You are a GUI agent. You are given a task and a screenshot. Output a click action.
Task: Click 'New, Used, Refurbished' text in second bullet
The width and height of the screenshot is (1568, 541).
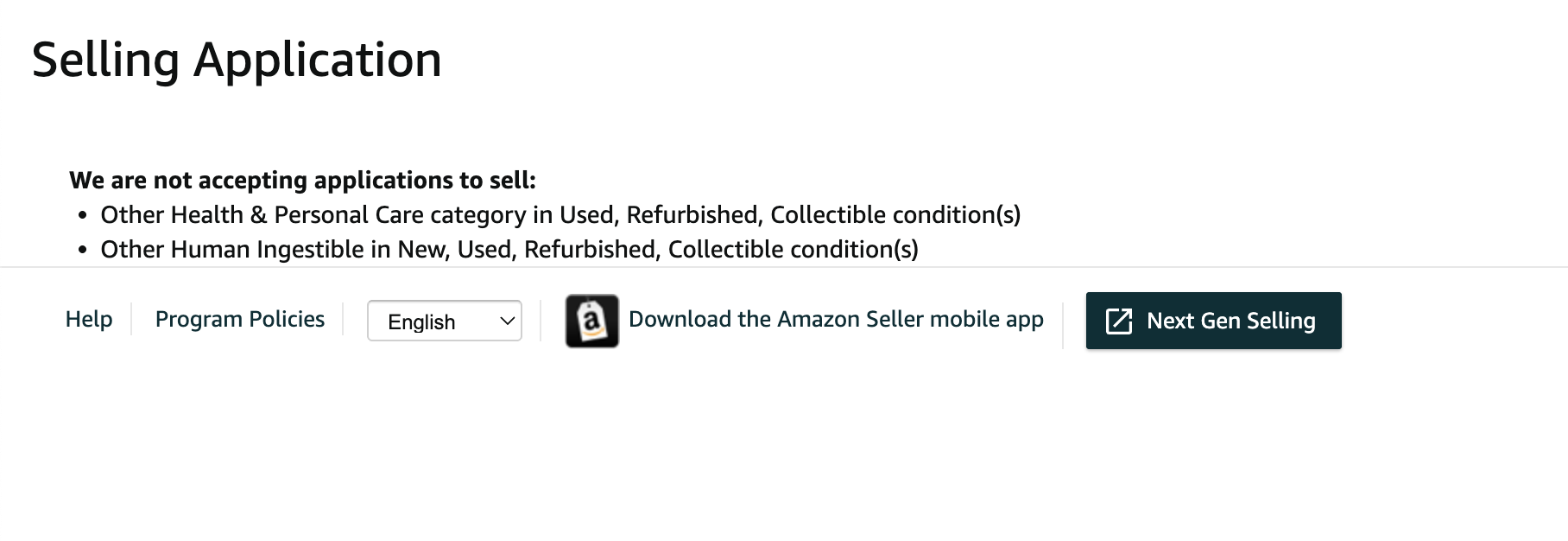point(528,249)
